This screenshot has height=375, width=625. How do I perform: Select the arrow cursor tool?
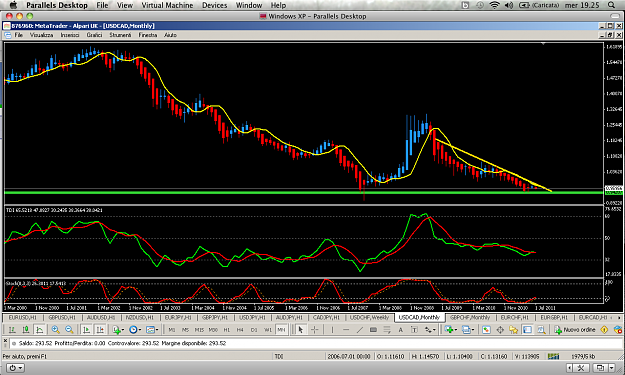pos(301,330)
